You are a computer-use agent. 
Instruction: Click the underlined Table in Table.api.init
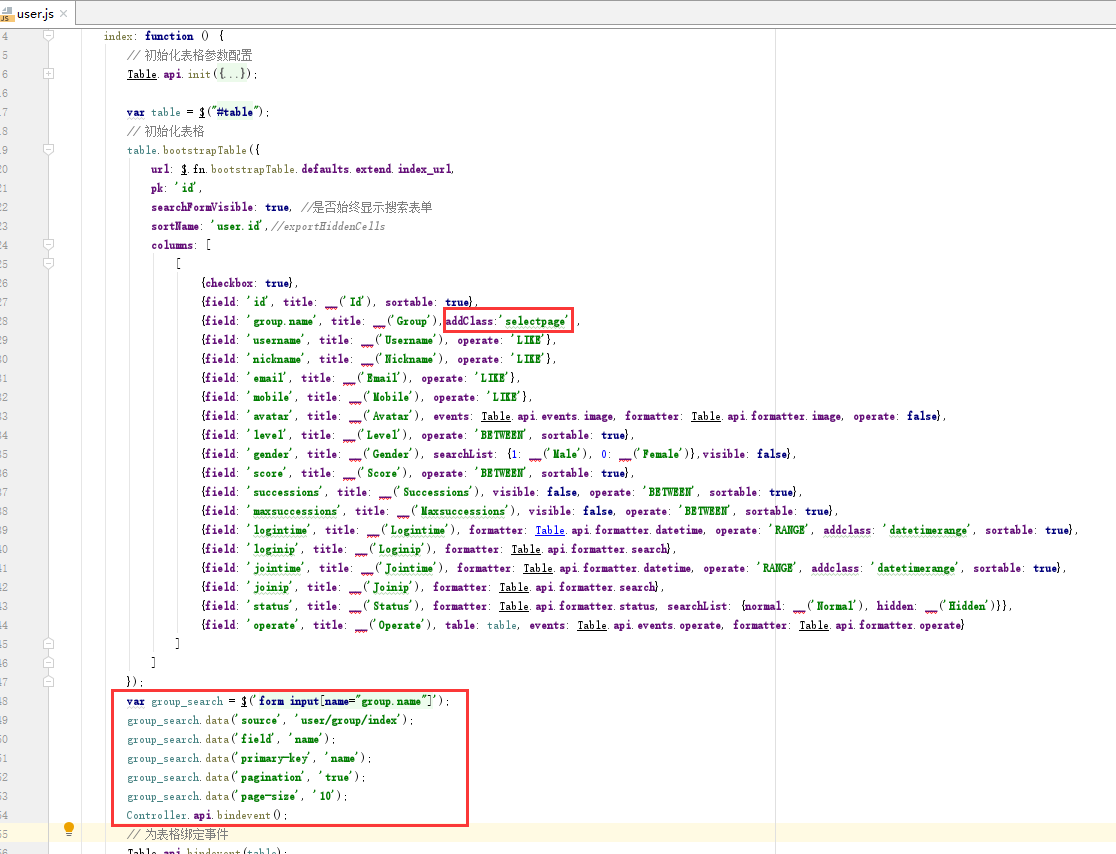pyautogui.click(x=142, y=74)
